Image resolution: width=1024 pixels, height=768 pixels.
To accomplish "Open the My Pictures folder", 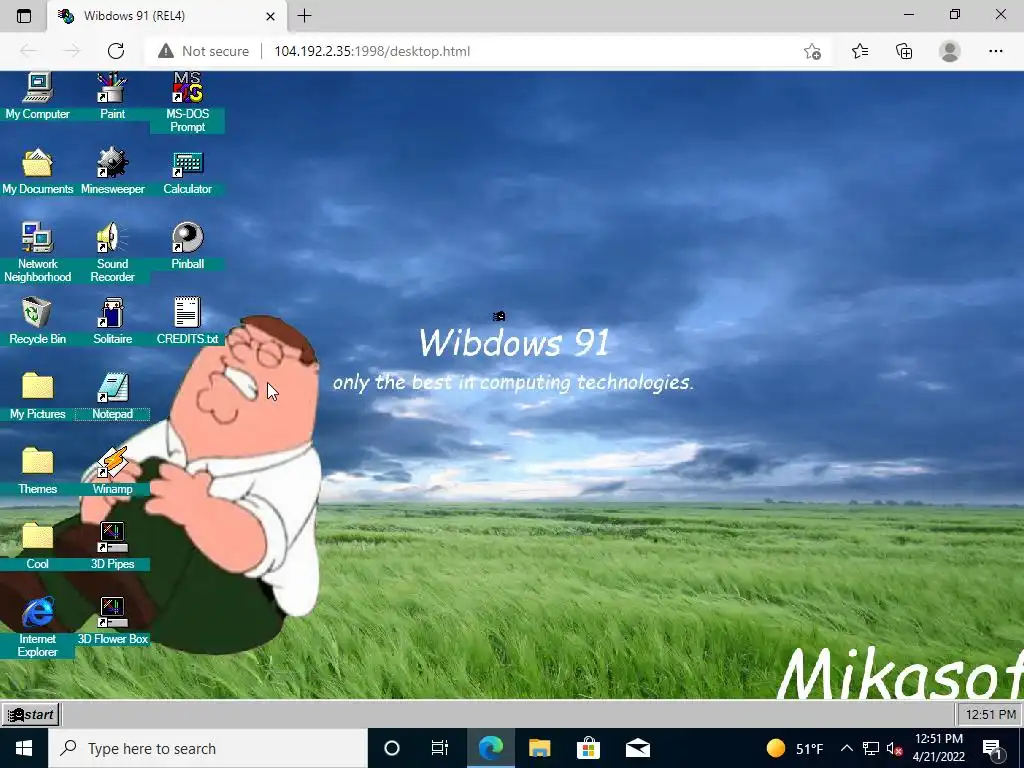I will point(37,396).
